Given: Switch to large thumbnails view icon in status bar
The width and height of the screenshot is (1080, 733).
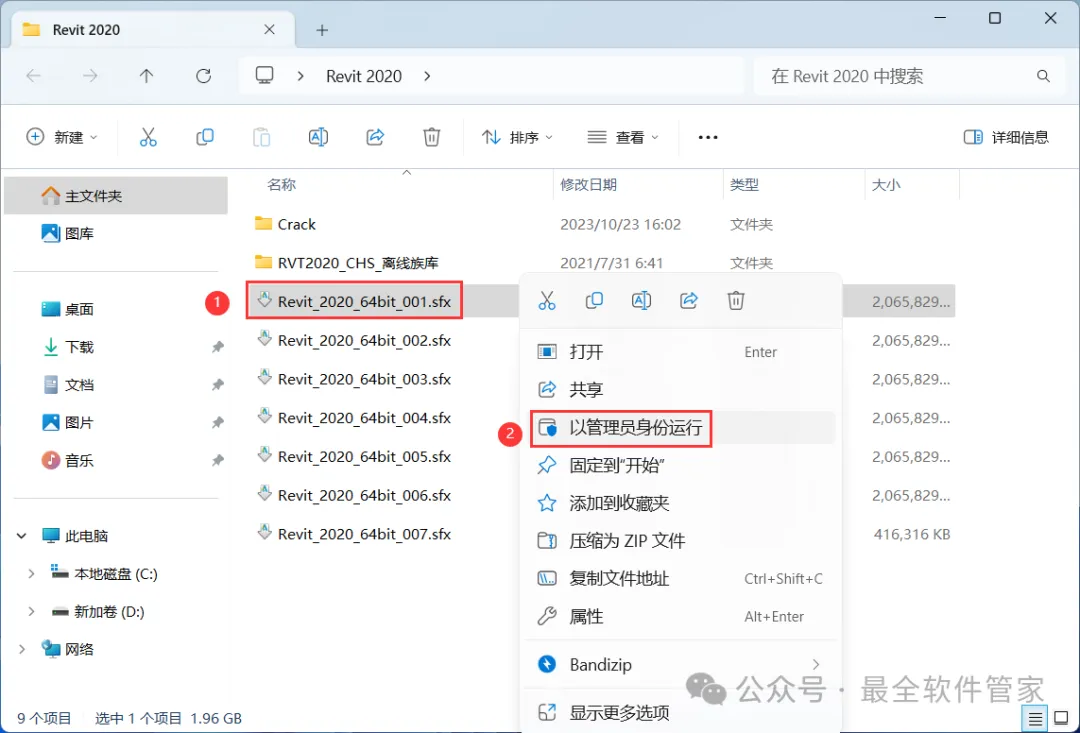Looking at the screenshot, I should (x=1061, y=719).
